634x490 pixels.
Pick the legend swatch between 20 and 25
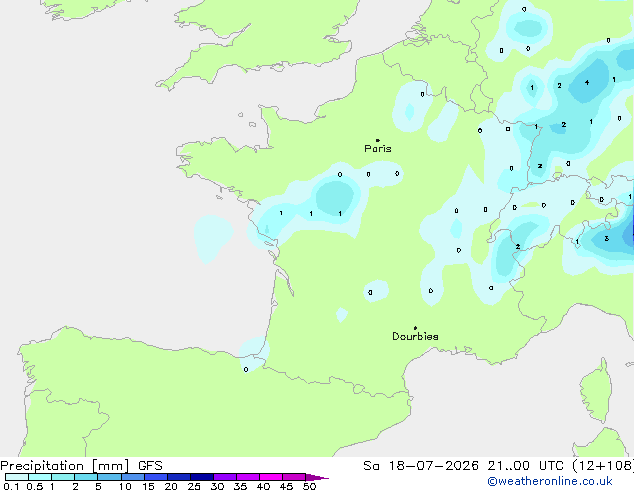pyautogui.click(x=179, y=477)
